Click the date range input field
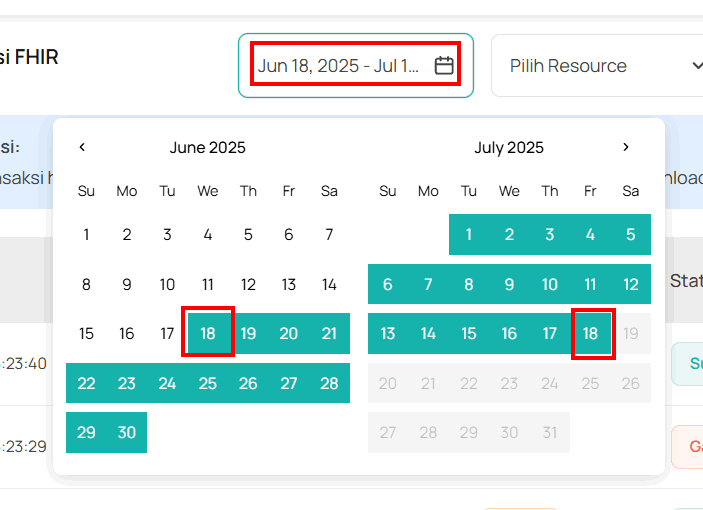Screen dimensions: 703x510 click(x=340, y=66)
